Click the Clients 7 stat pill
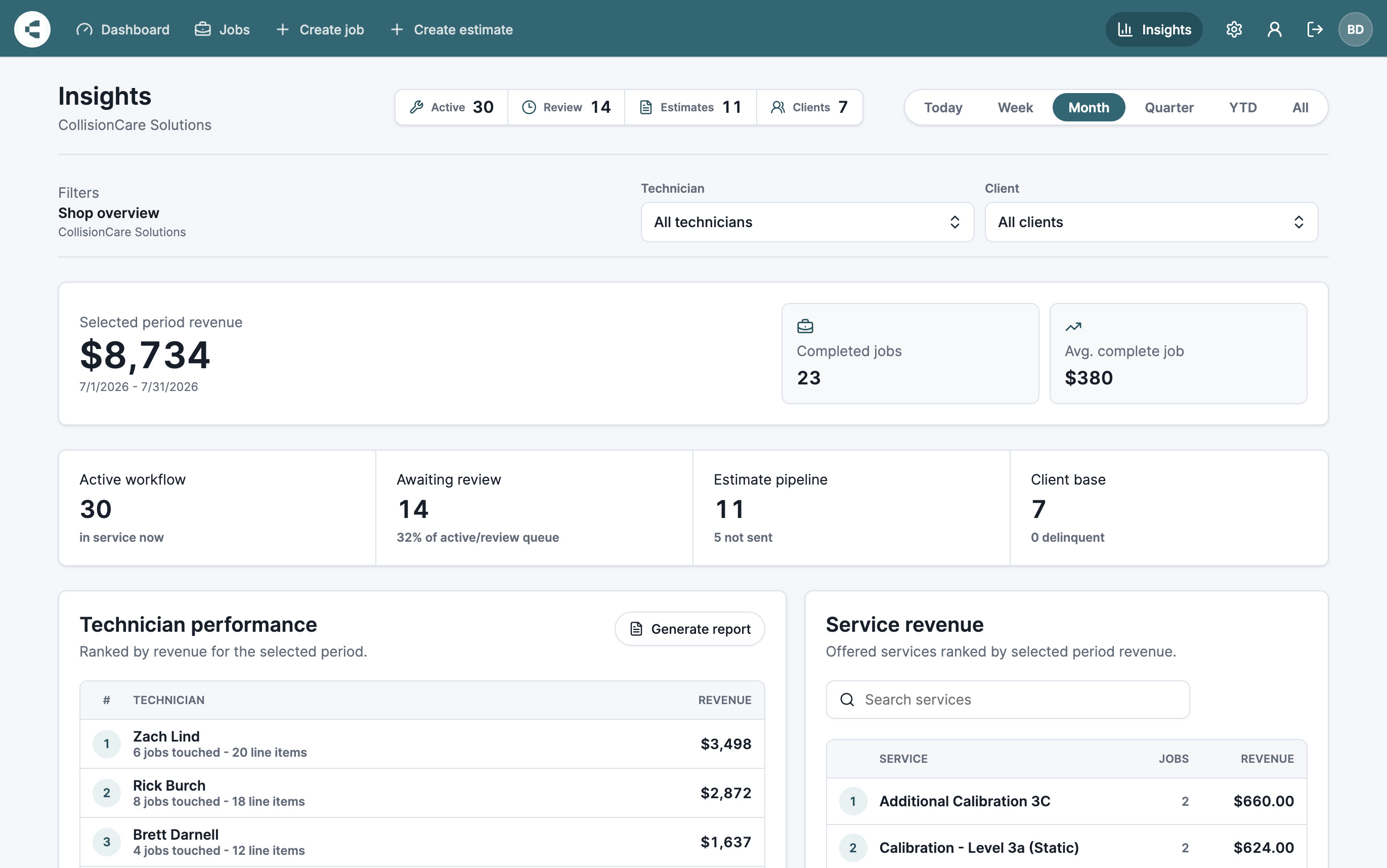Viewport: 1387px width, 868px height. tap(809, 107)
